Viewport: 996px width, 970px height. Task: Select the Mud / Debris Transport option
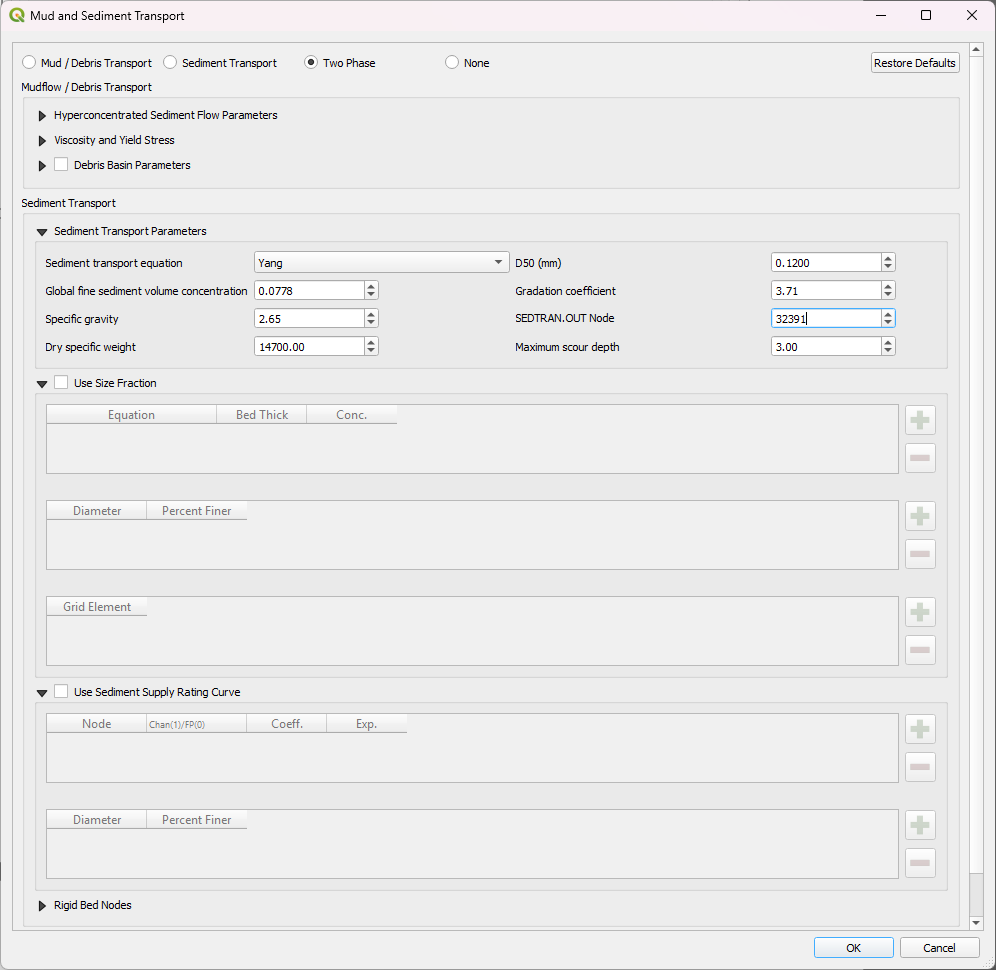click(29, 63)
